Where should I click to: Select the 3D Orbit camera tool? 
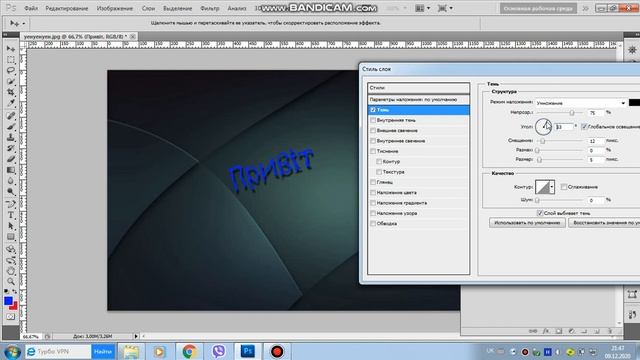[x=11, y=260]
